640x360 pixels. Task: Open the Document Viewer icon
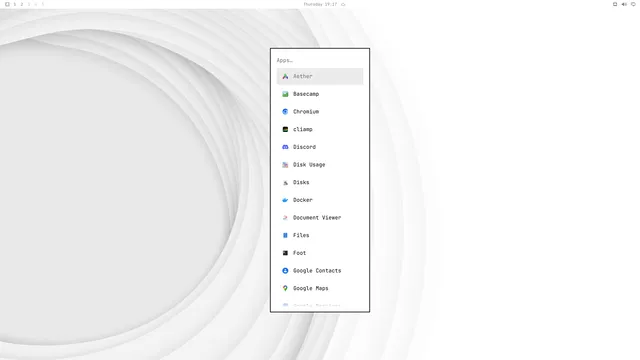(285, 218)
